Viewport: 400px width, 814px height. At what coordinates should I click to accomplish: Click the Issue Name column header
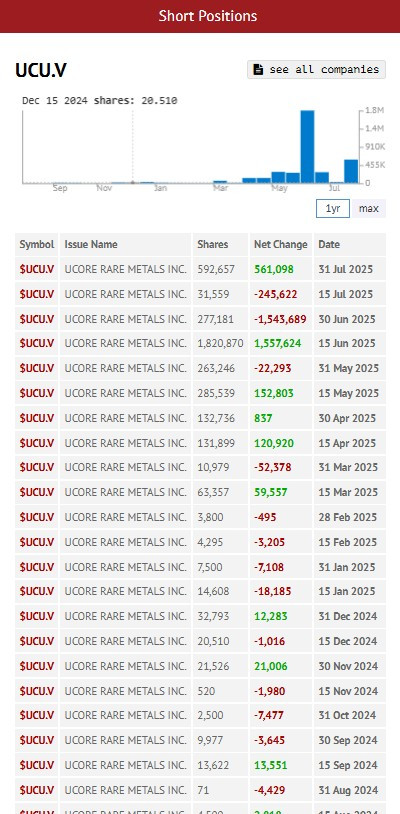[91, 244]
